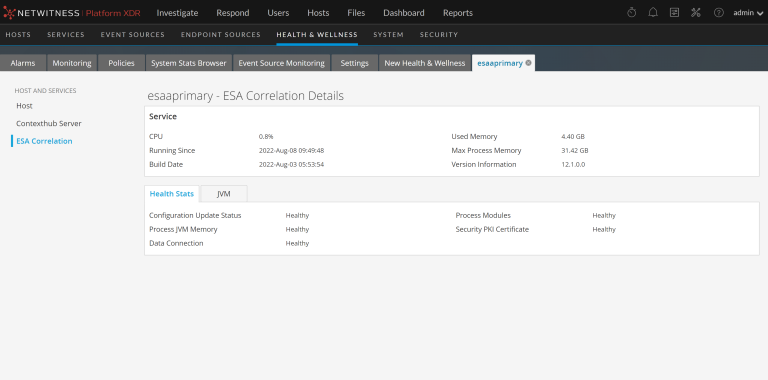Open the Dashboard menu
Image resolution: width=768 pixels, height=380 pixels.
click(404, 13)
